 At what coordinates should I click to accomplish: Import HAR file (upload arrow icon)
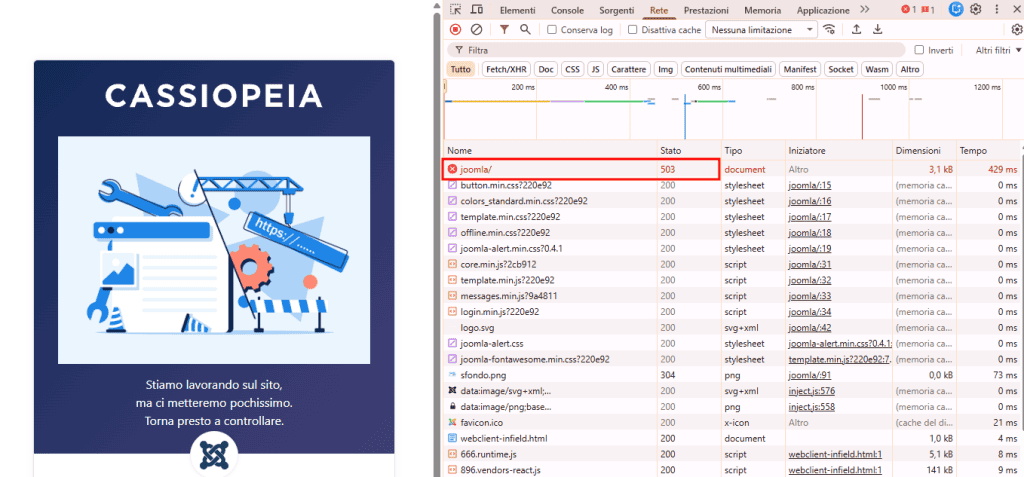[856, 29]
